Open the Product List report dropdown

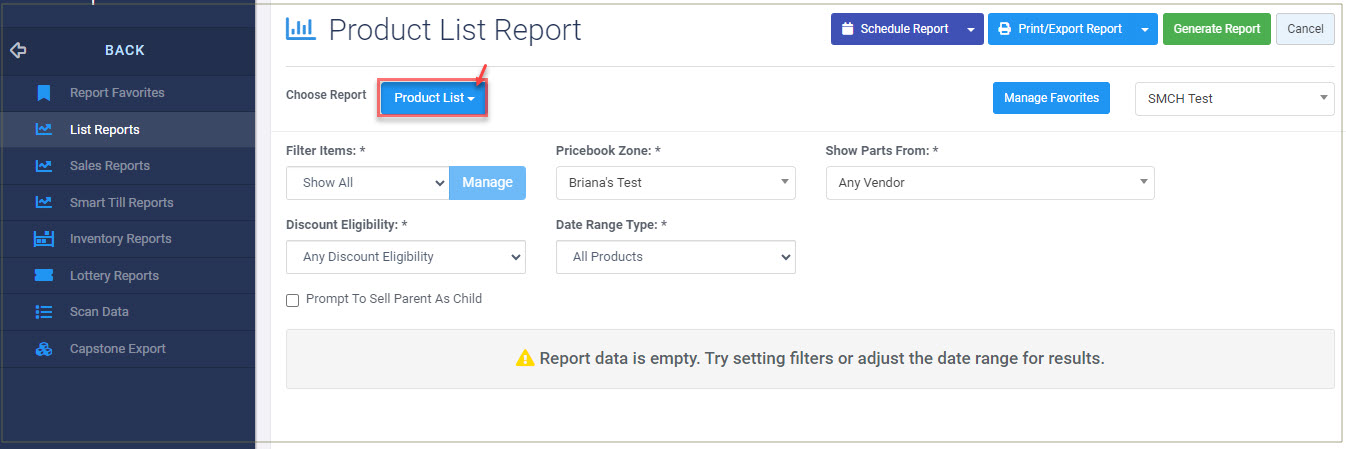[433, 98]
